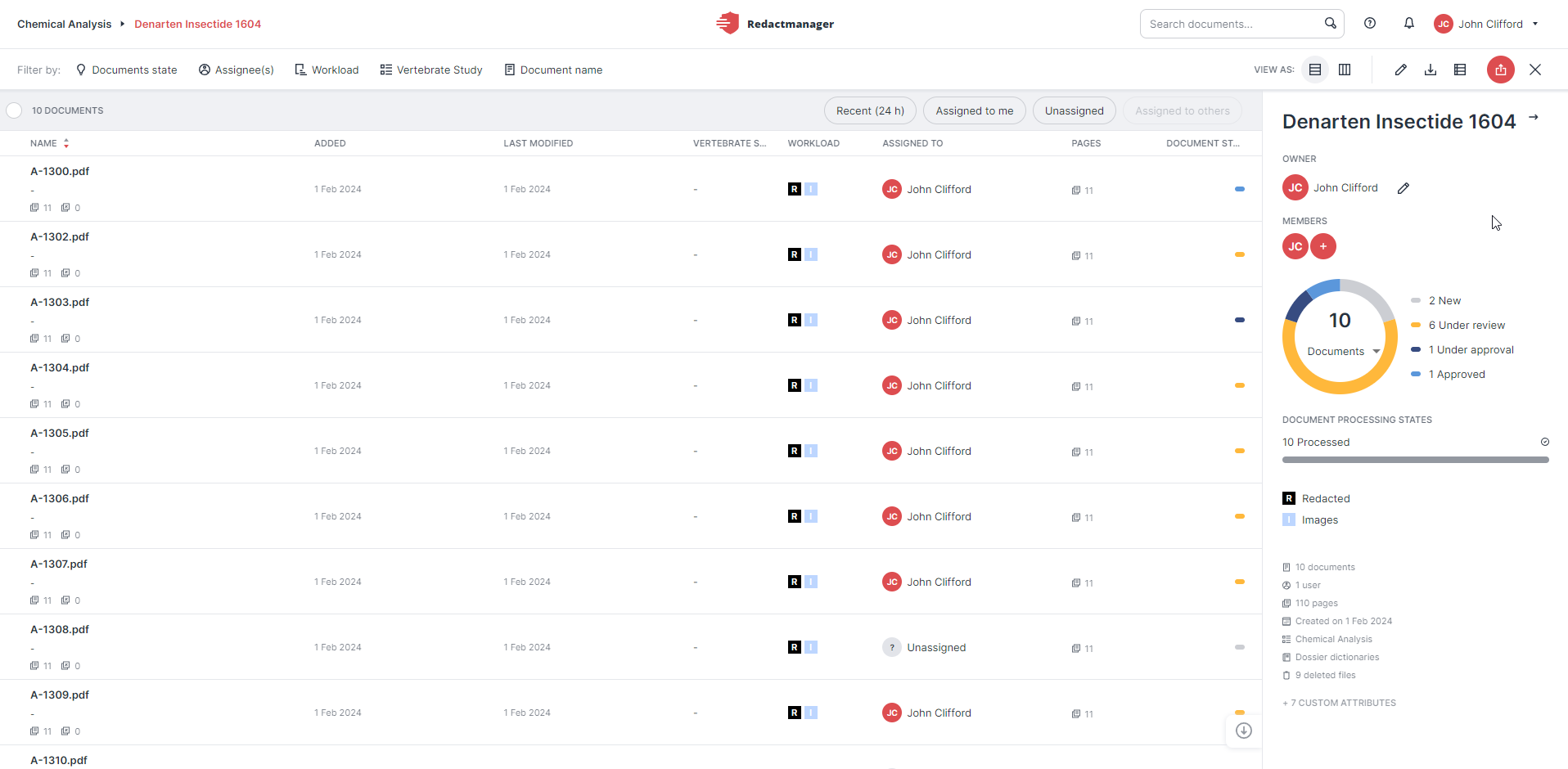Open the Workload filter dropdown
Screen dimensions: 1568x769
327,70
